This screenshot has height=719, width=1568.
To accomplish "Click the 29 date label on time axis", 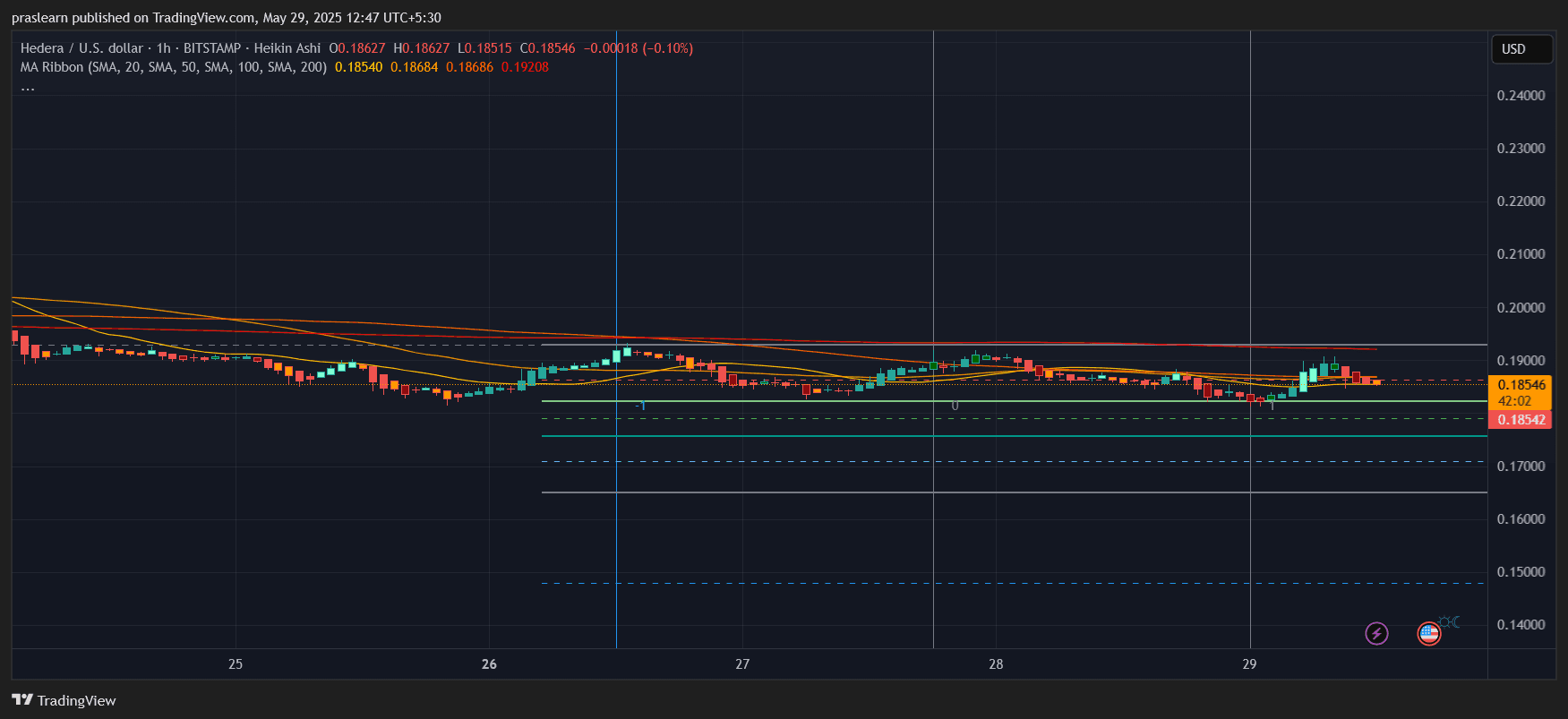I will (1249, 664).
